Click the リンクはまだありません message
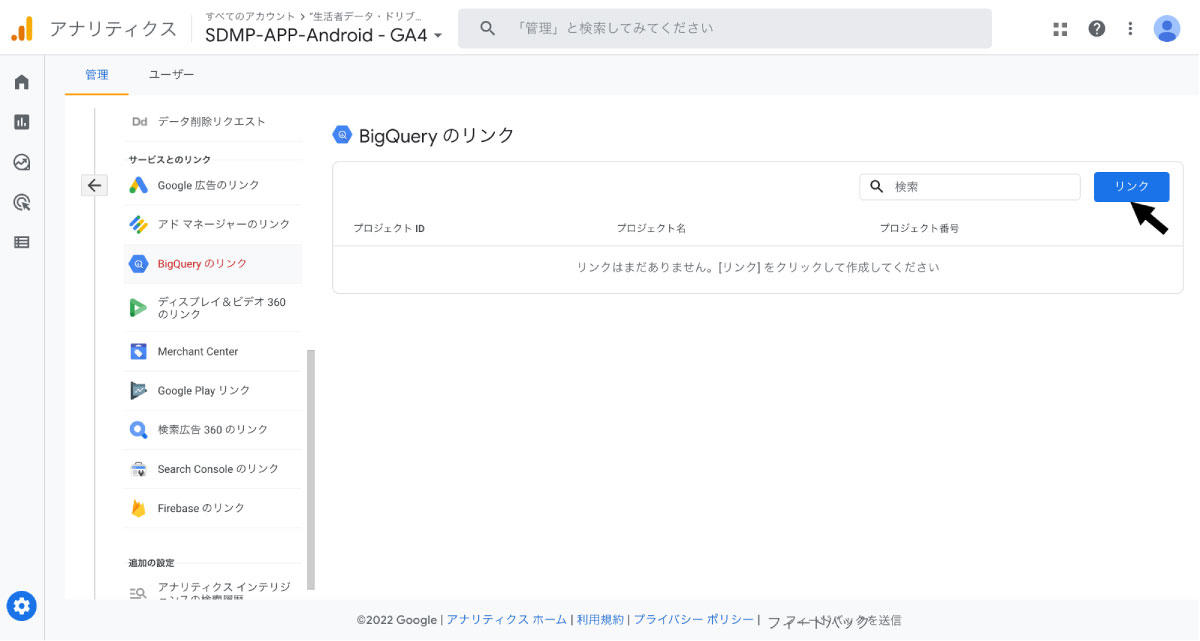Viewport: 1200px width, 641px height. (x=758, y=268)
